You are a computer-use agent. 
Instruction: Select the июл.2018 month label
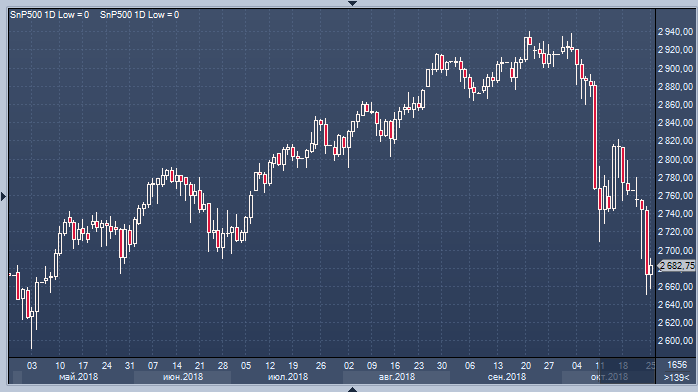288,377
